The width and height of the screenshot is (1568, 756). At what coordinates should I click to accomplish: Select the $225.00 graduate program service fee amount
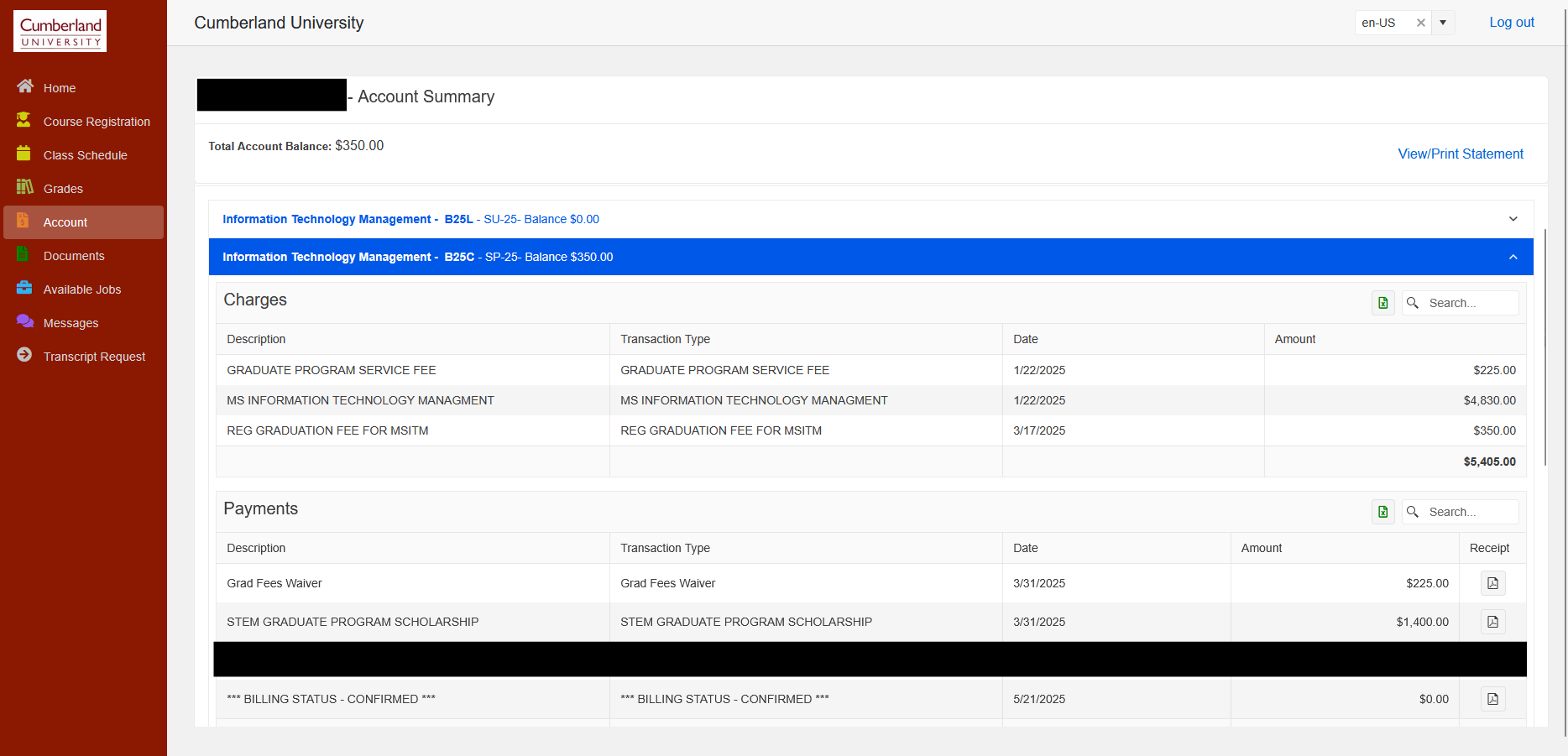point(1494,370)
